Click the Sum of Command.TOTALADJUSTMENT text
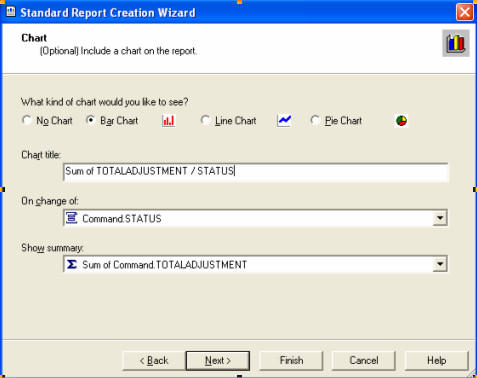The image size is (477, 378). (164, 265)
